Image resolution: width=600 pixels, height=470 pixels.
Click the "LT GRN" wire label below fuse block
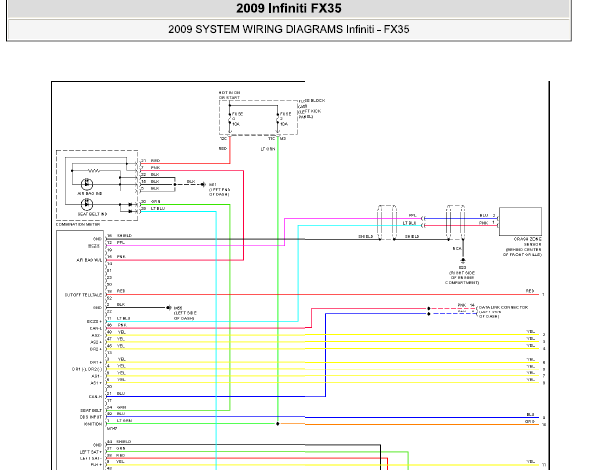point(268,149)
